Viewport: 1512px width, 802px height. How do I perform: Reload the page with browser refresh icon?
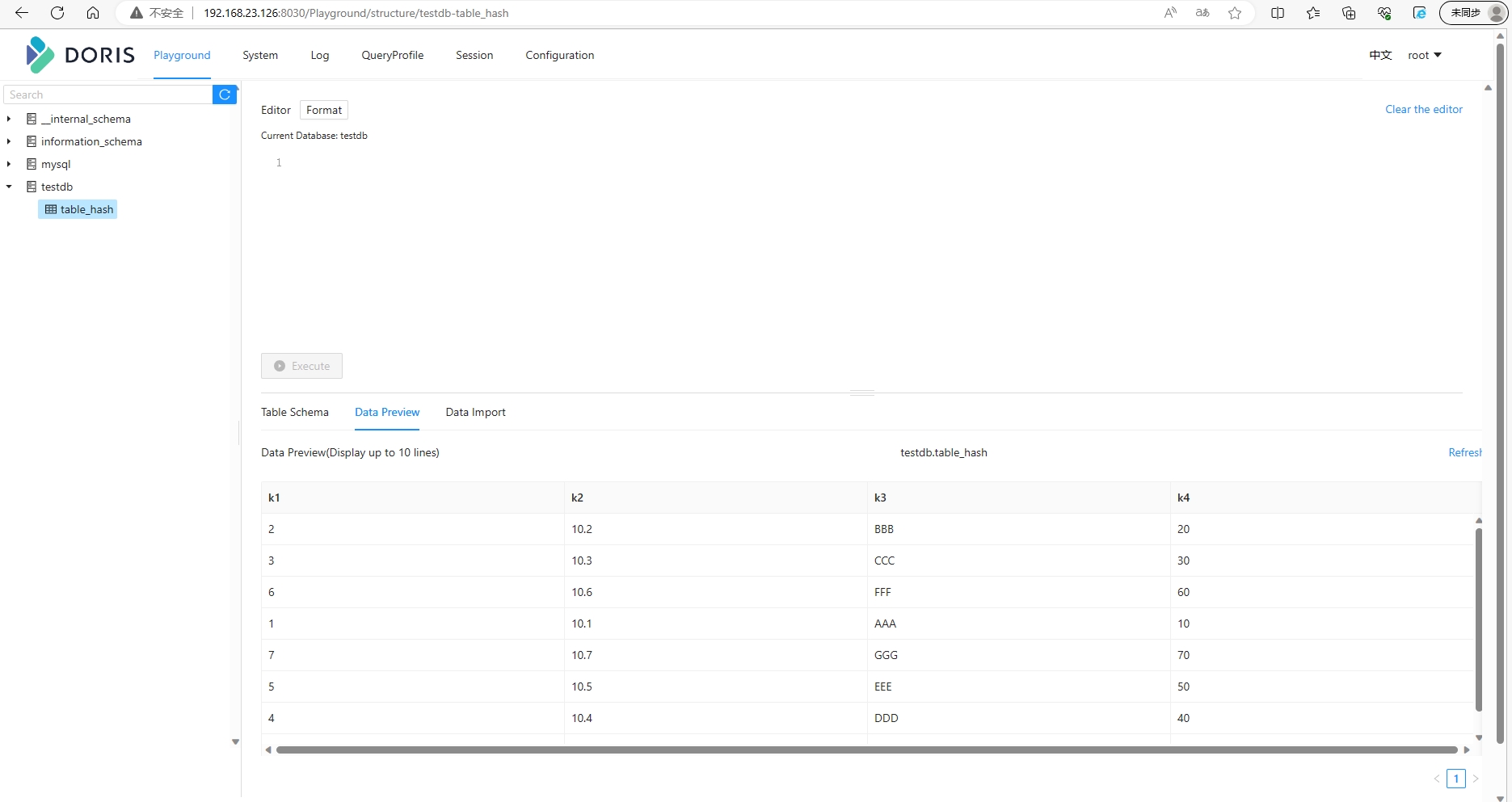(57, 13)
